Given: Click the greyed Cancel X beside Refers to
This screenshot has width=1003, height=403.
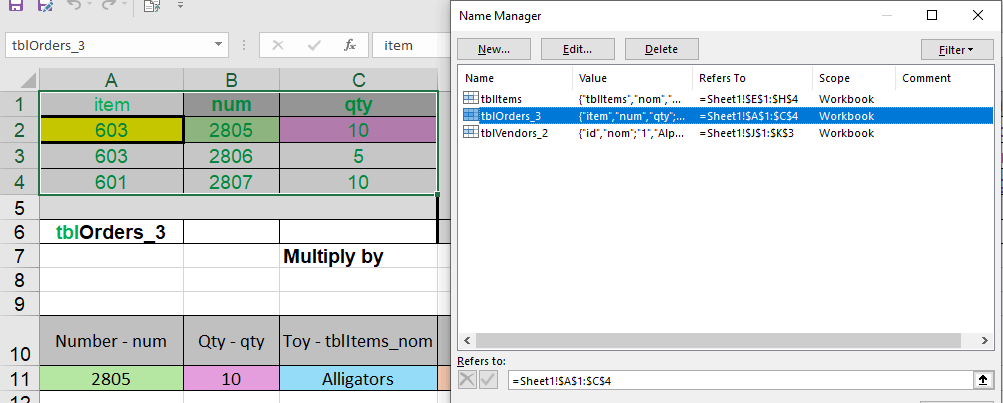Looking at the screenshot, I should click(x=468, y=380).
